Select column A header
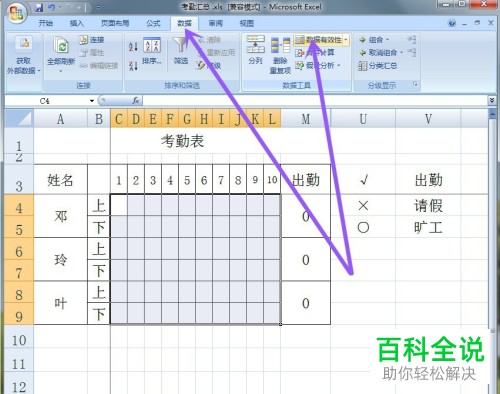Viewport: 500px width, 394px height. point(60,119)
